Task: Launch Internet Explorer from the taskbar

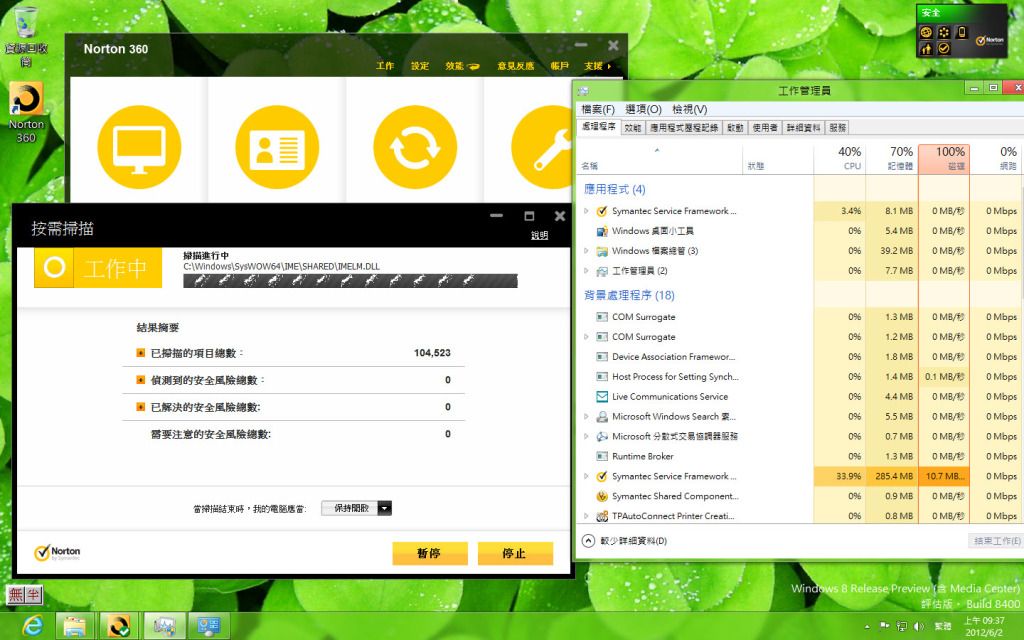Action: coord(31,626)
